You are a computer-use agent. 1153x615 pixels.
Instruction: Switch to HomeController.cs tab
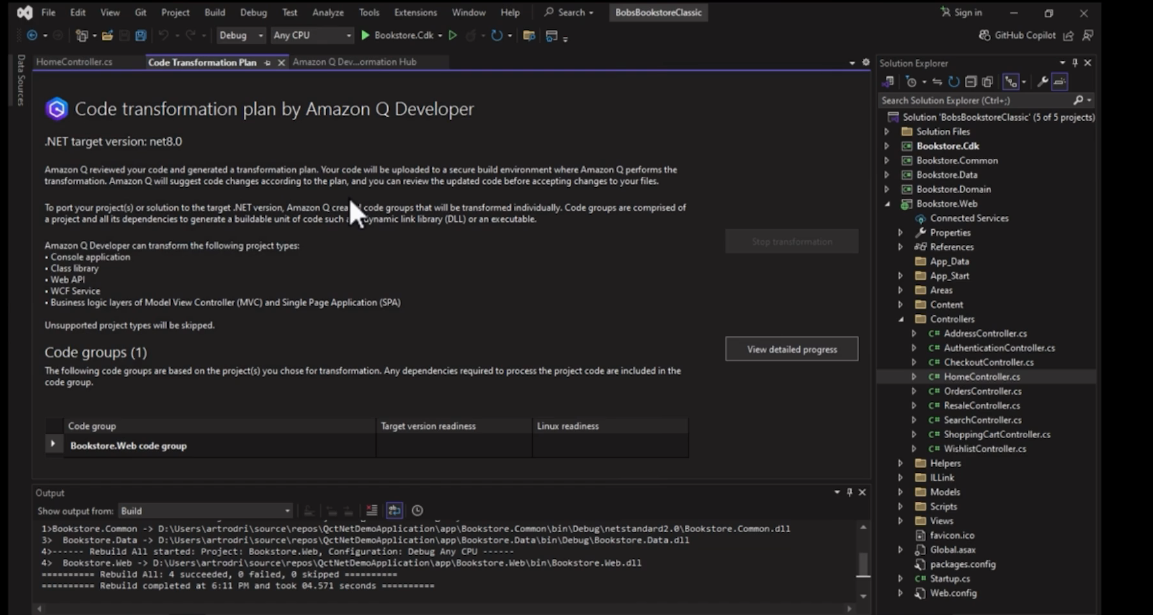click(74, 62)
